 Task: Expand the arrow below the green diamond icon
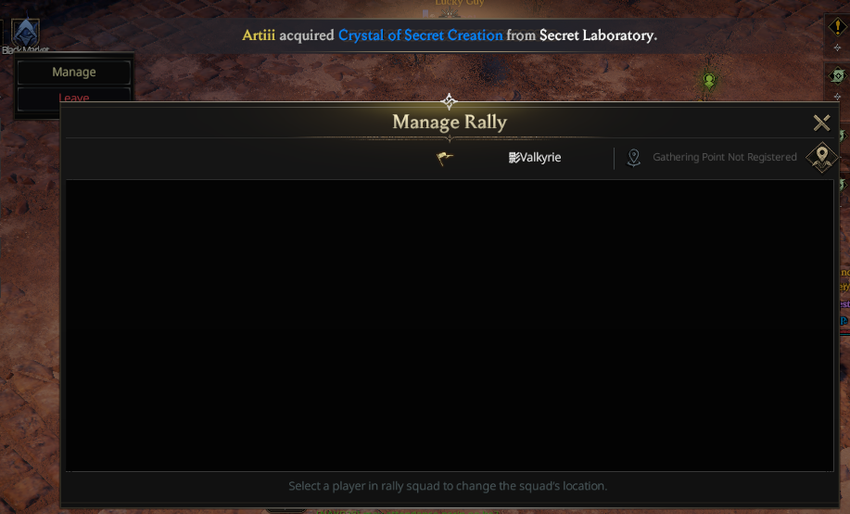coord(837,97)
